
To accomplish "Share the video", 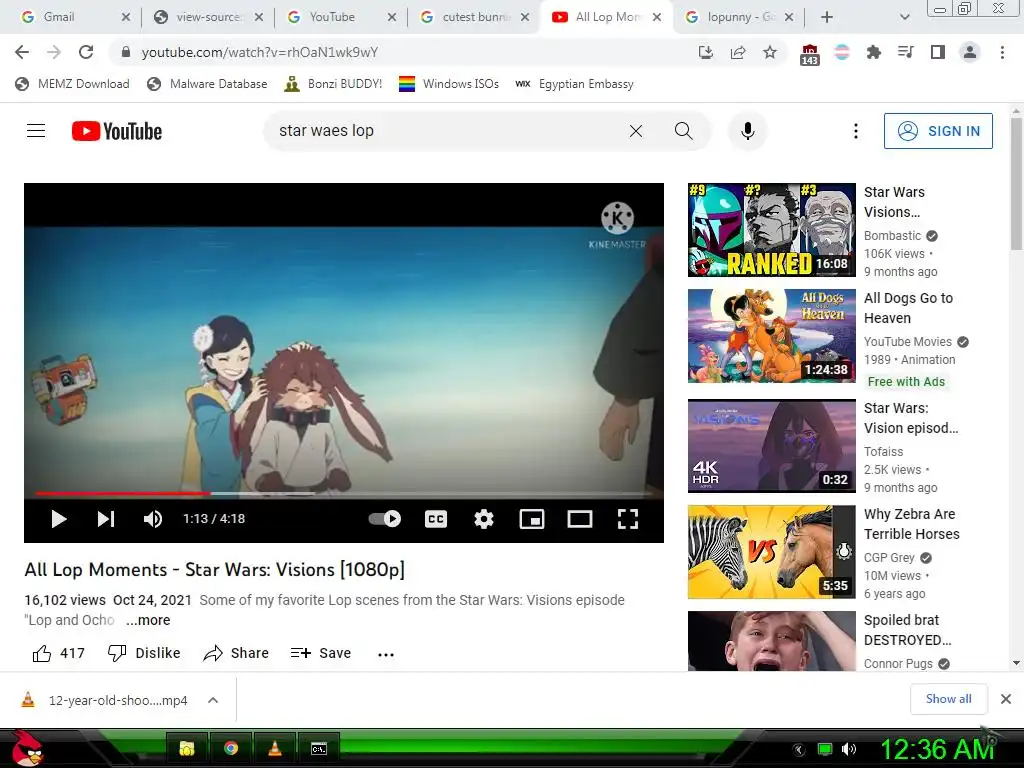I will [236, 653].
